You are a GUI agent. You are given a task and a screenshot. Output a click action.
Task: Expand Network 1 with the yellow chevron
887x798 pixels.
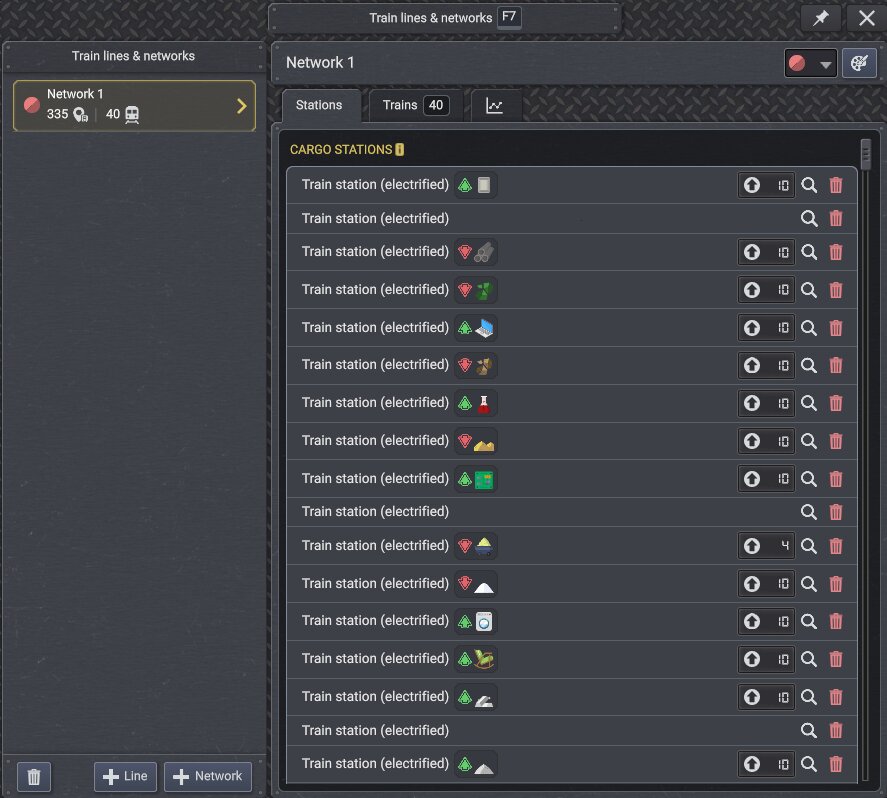tap(242, 106)
